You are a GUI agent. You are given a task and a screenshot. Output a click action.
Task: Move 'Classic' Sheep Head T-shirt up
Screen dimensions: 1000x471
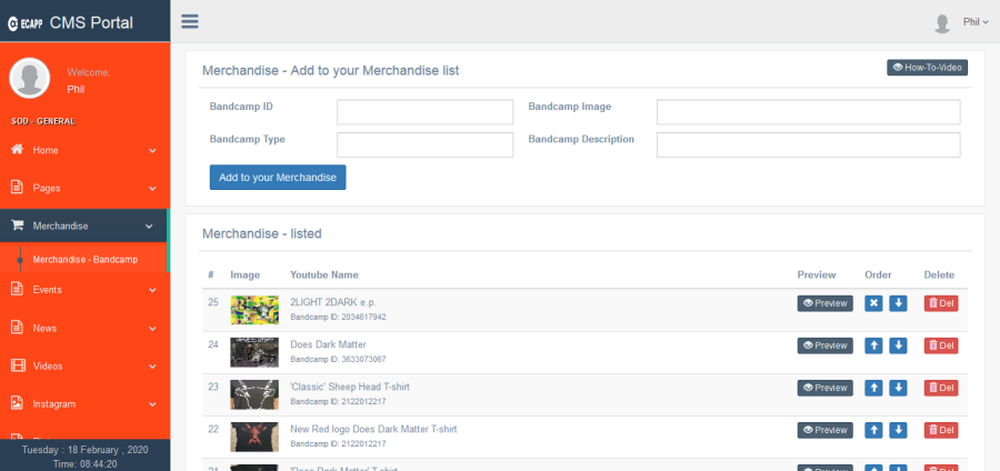[874, 388]
